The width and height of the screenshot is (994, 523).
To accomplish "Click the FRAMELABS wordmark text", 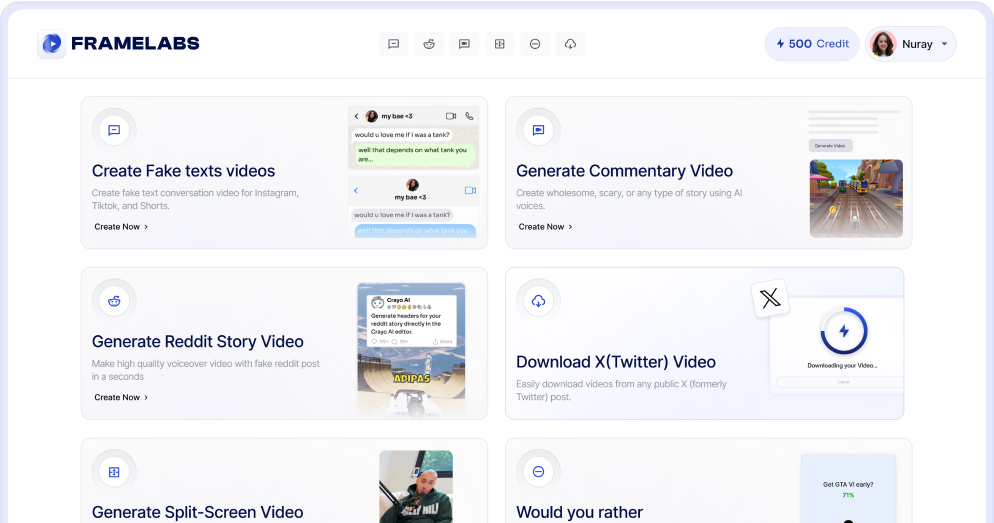I will click(x=135, y=44).
